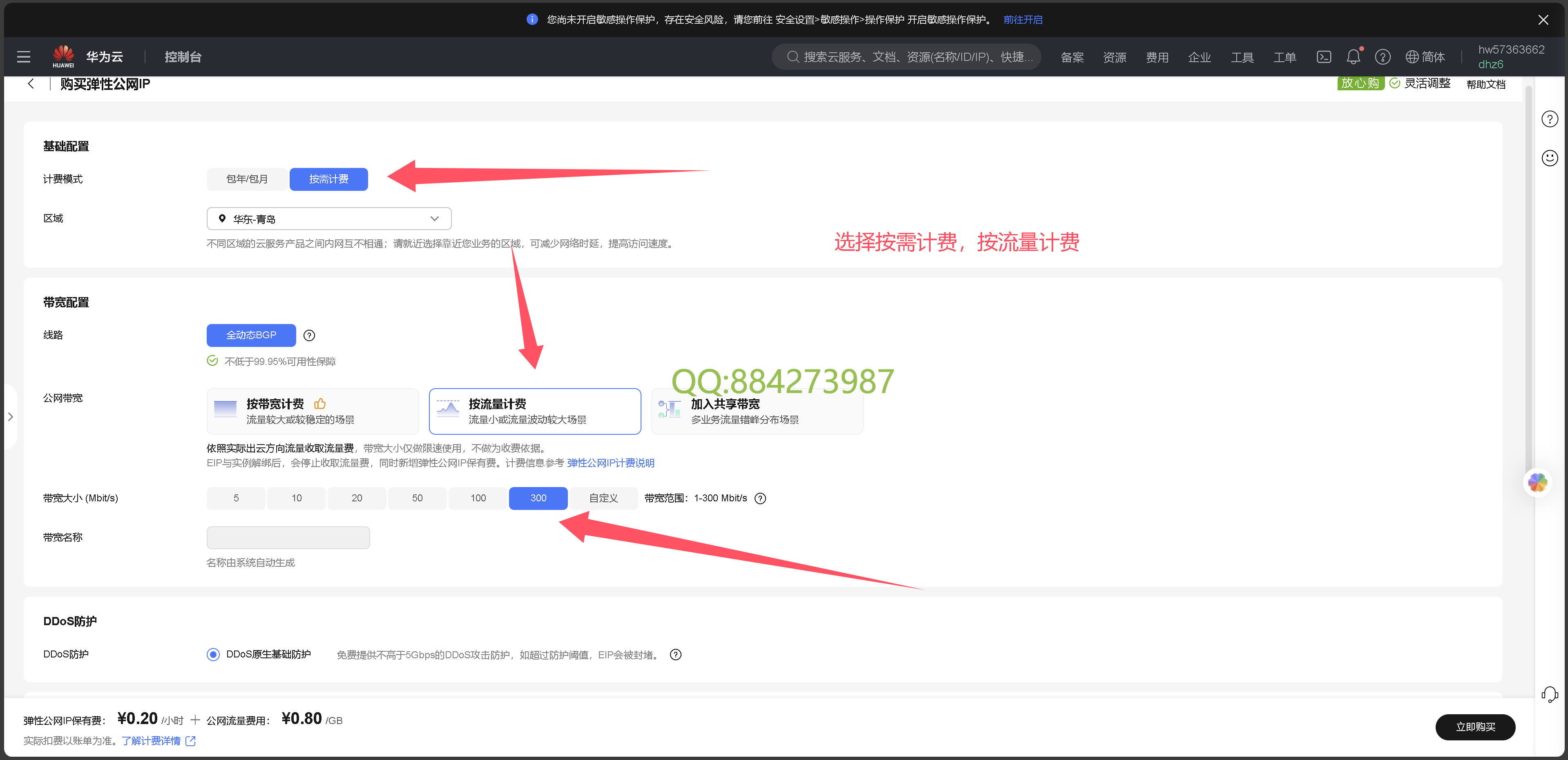Show help tooltip for DDoS protection
This screenshot has width=1568, height=760.
coord(676,655)
